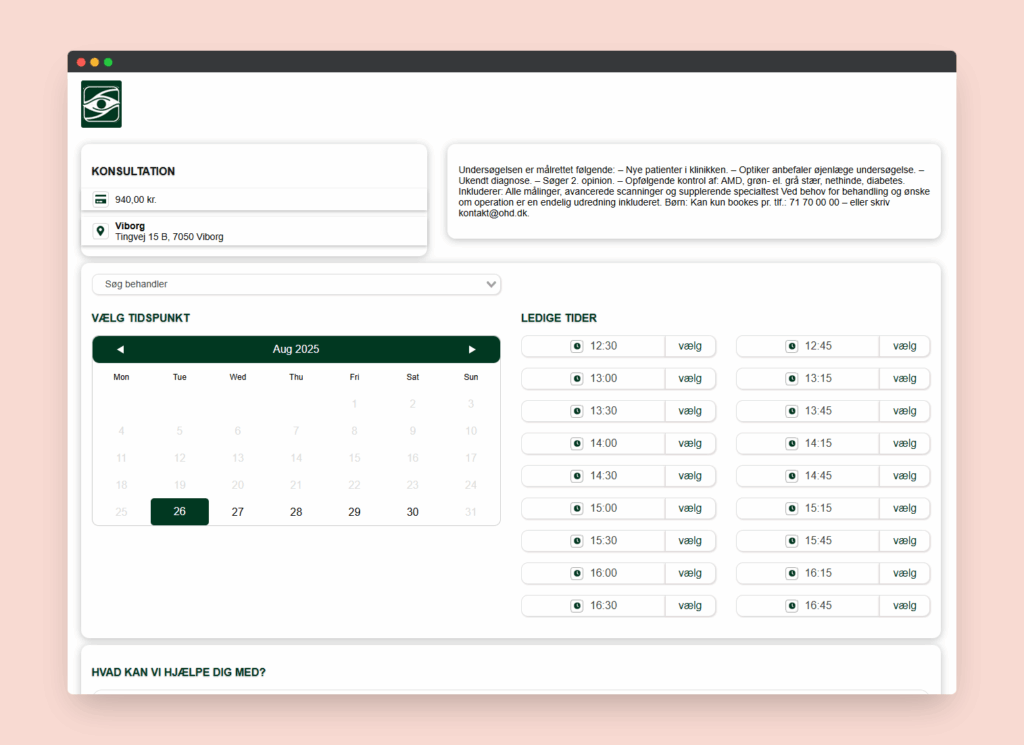1024x745 pixels.
Task: Click the payment card icon beside 940,00 kr.
Action: 101,199
